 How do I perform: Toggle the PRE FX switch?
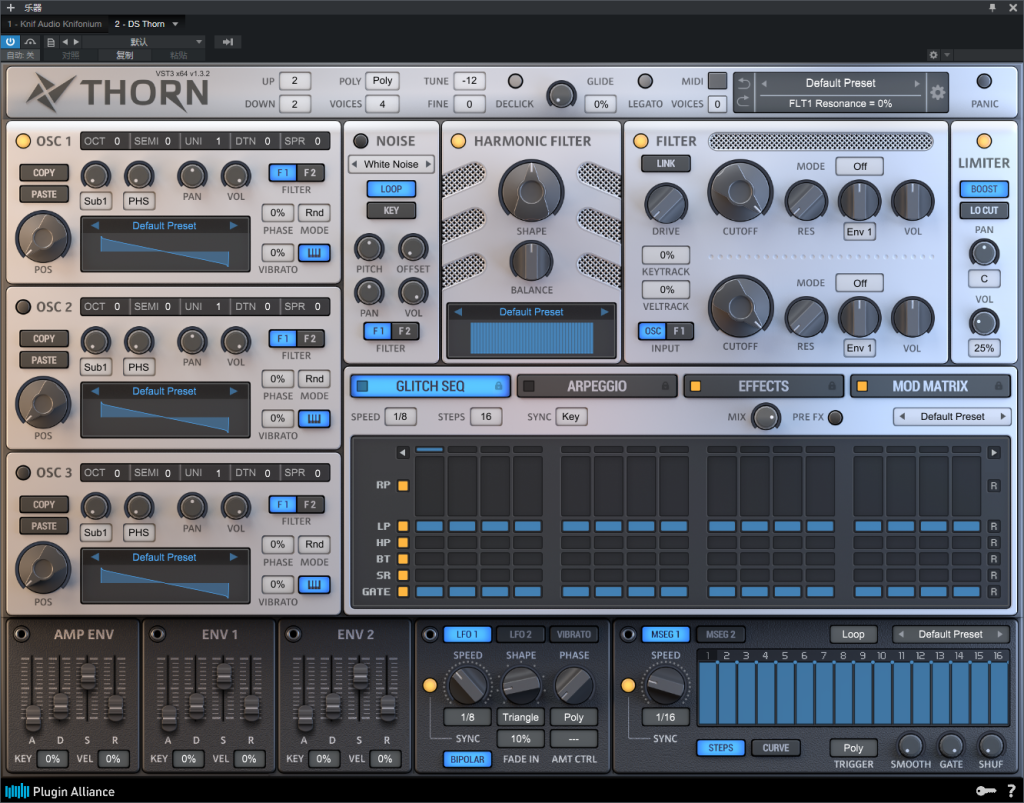tap(835, 417)
